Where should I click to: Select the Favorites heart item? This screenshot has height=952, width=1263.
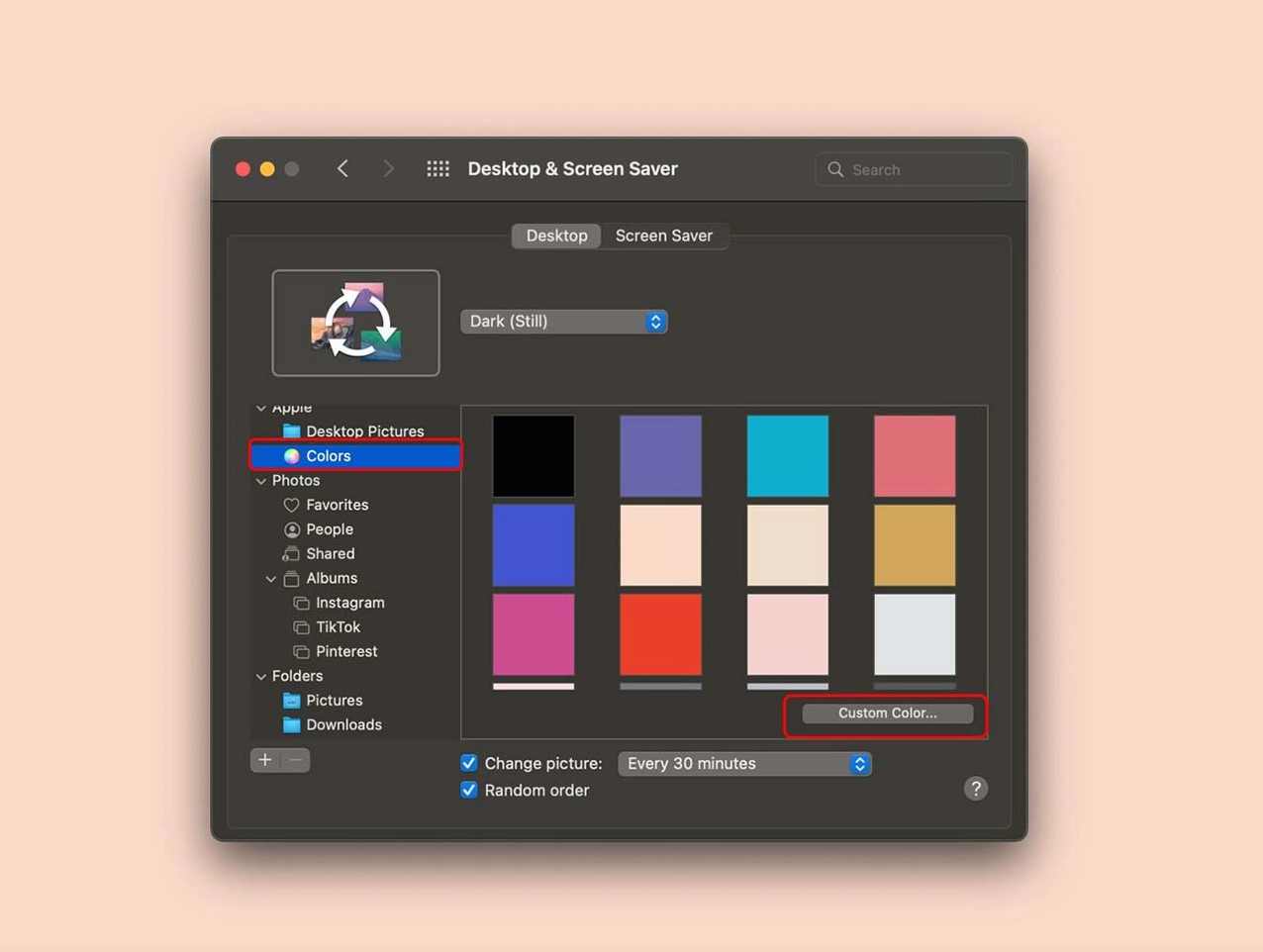point(337,505)
